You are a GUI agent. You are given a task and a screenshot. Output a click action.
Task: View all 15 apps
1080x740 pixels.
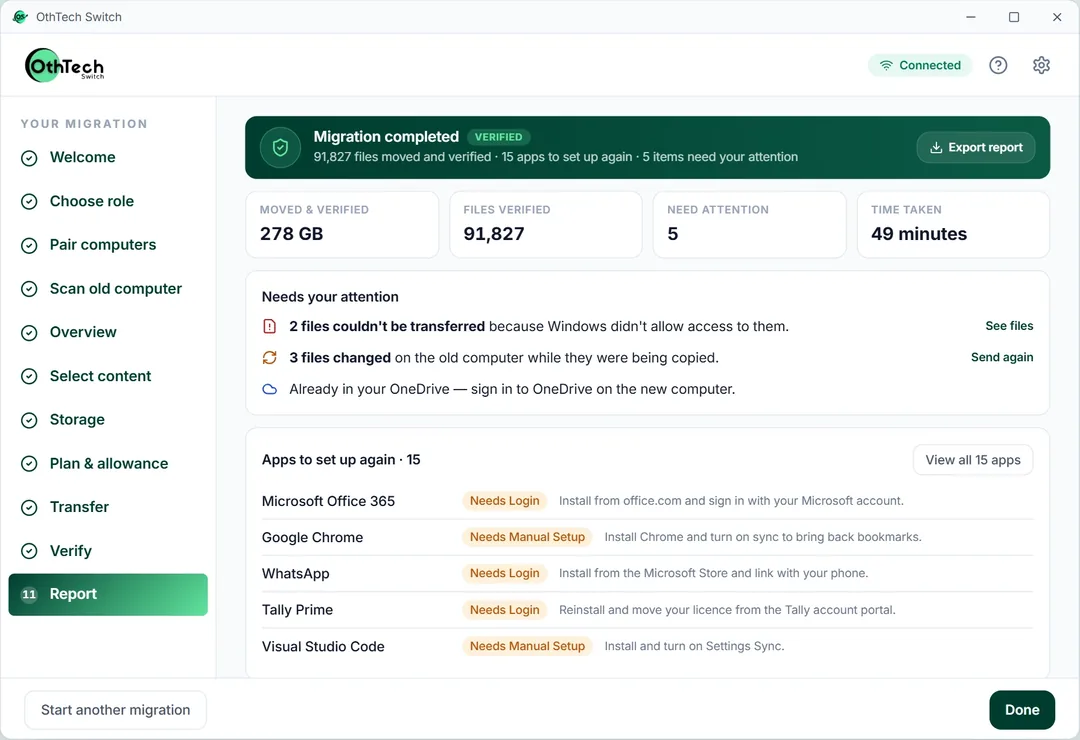point(973,460)
